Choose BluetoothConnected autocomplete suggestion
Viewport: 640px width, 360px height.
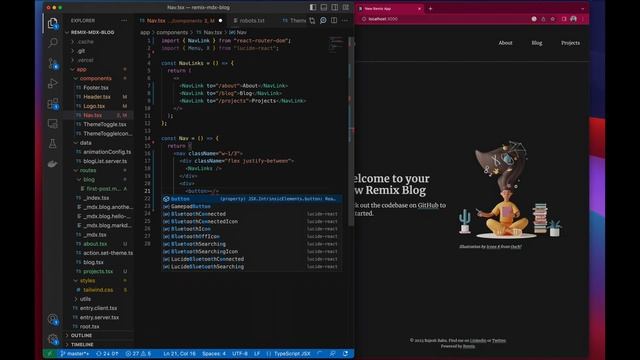[251, 214]
